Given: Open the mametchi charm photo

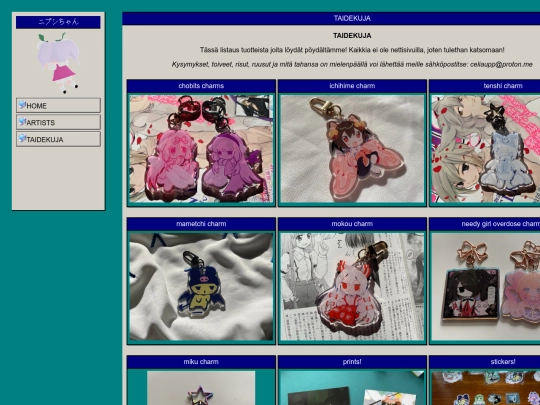Looking at the screenshot, I should (x=201, y=287).
